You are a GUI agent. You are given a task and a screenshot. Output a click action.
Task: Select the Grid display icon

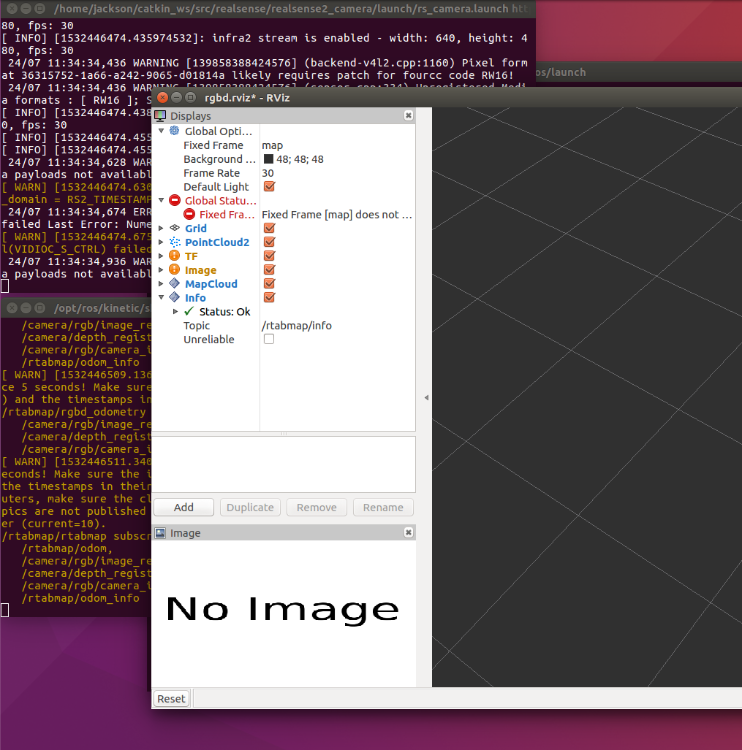pyautogui.click(x=175, y=229)
